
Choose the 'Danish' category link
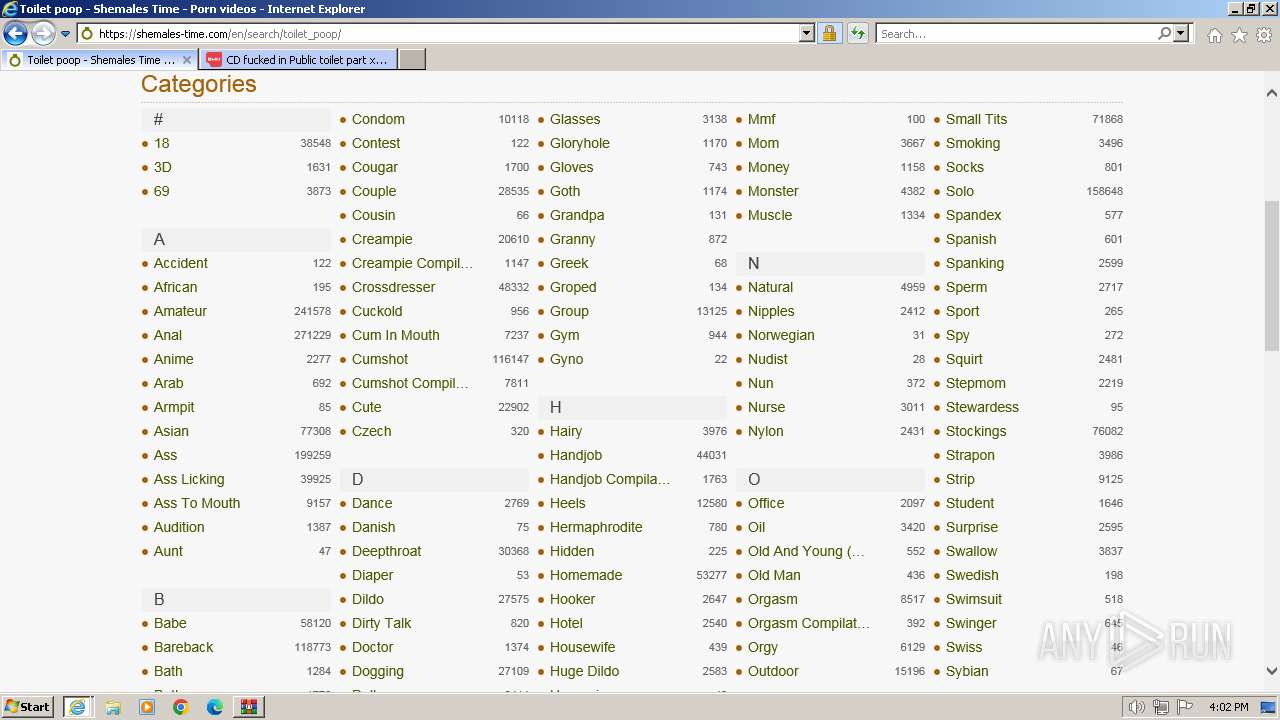tap(373, 527)
